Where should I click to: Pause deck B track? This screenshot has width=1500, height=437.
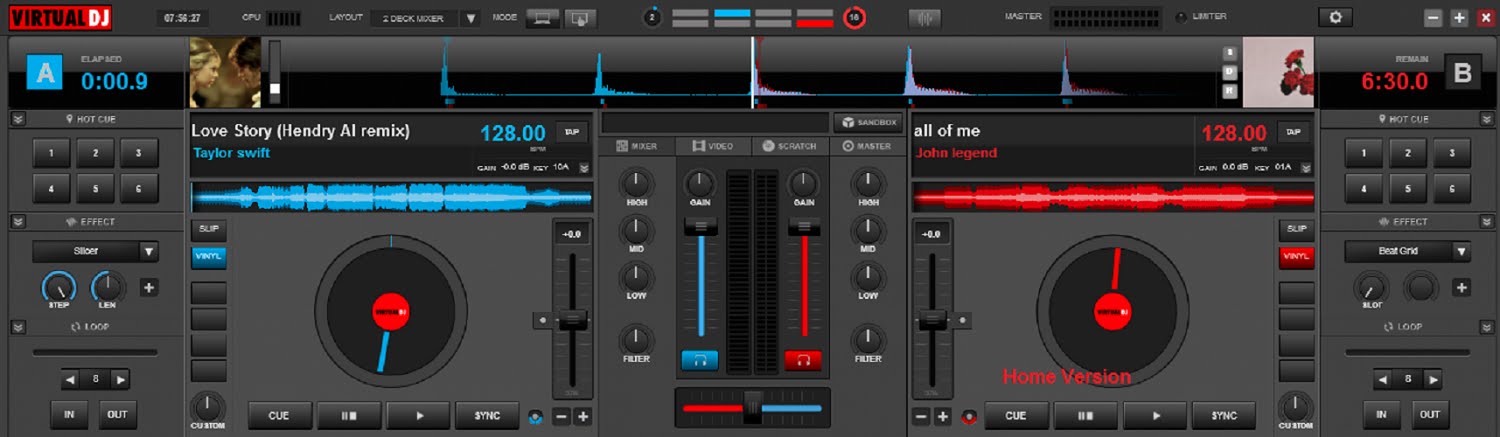[x=1086, y=415]
